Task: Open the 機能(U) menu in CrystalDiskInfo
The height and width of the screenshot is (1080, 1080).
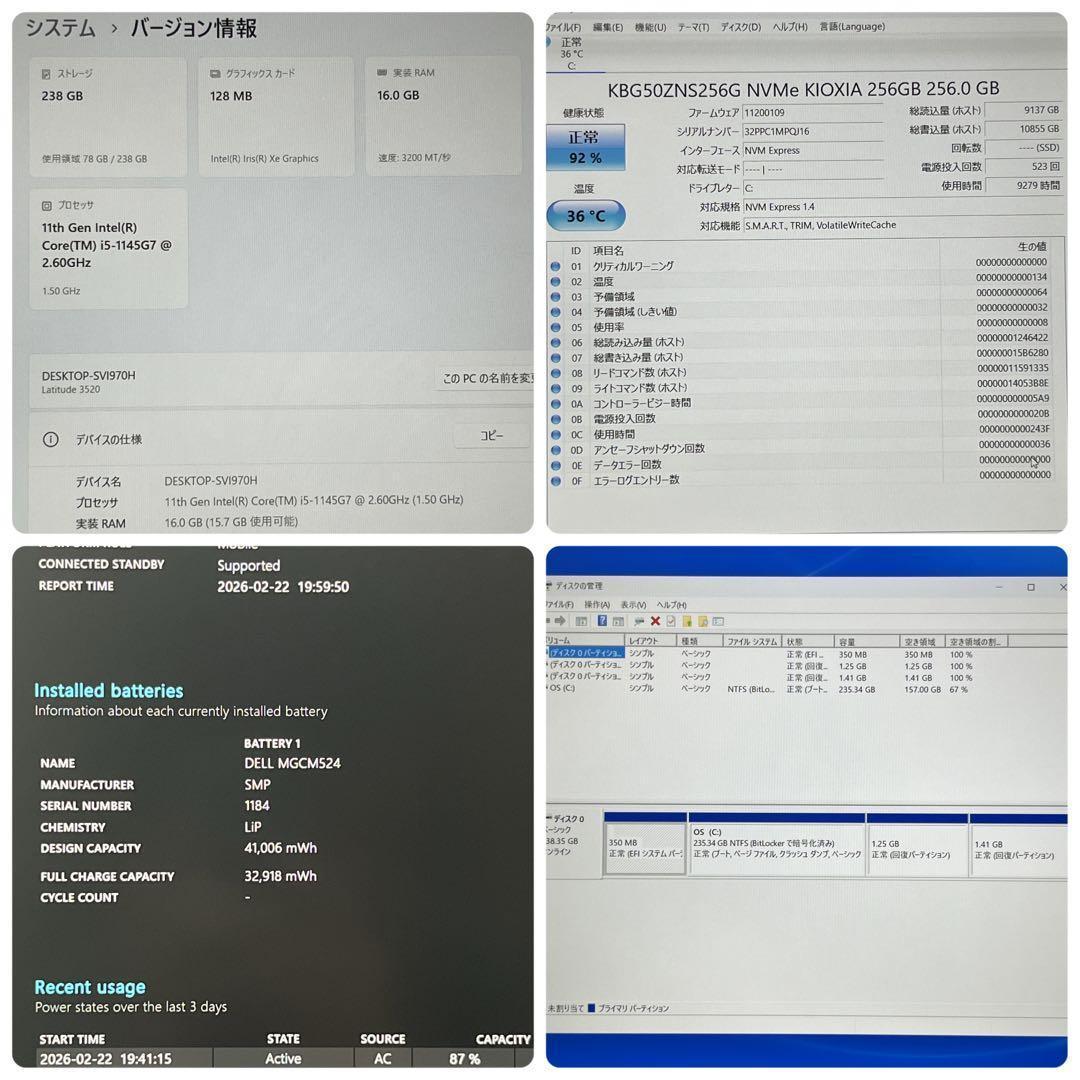Action: pos(648,27)
